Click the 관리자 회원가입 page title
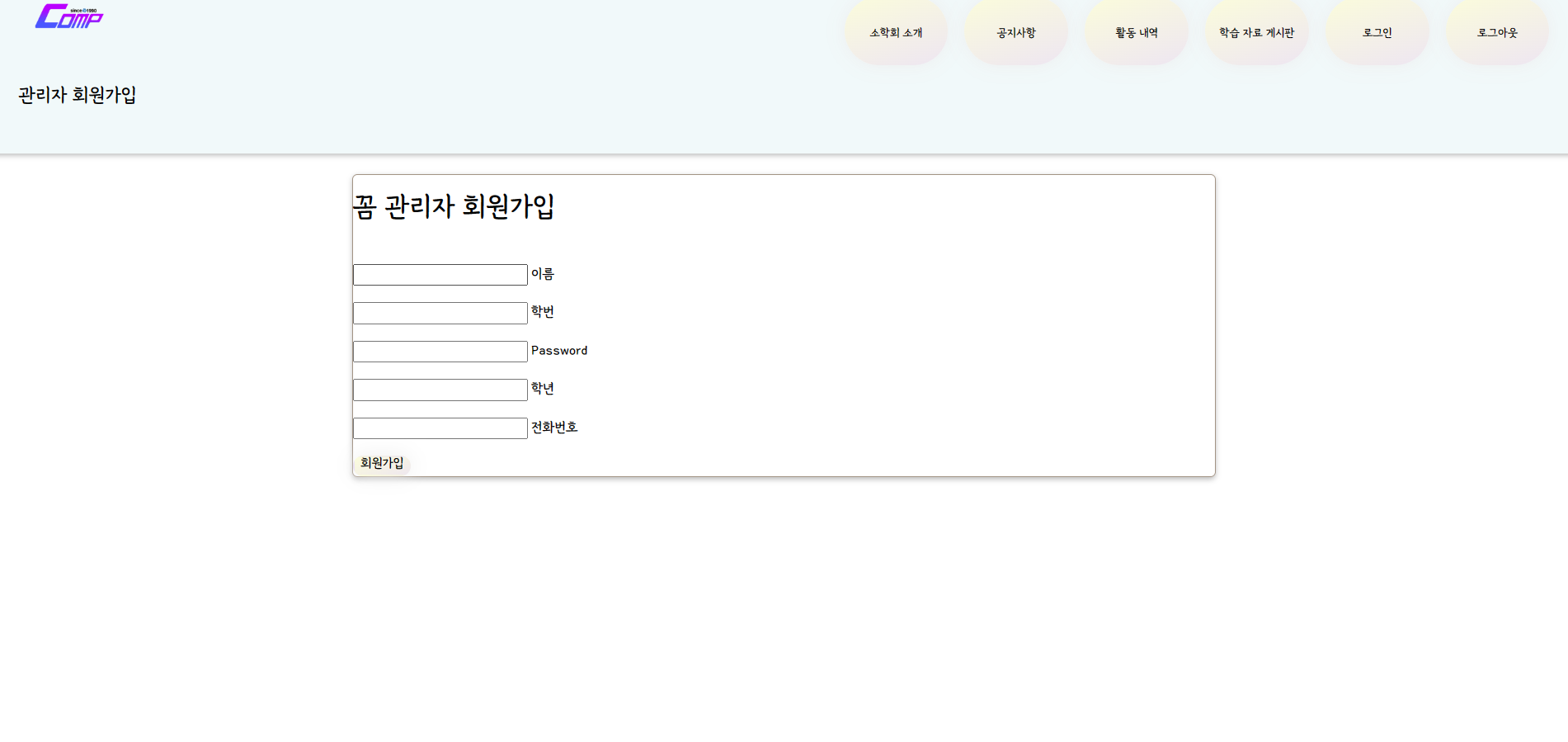Viewport: 1568px width, 742px height. click(x=78, y=95)
